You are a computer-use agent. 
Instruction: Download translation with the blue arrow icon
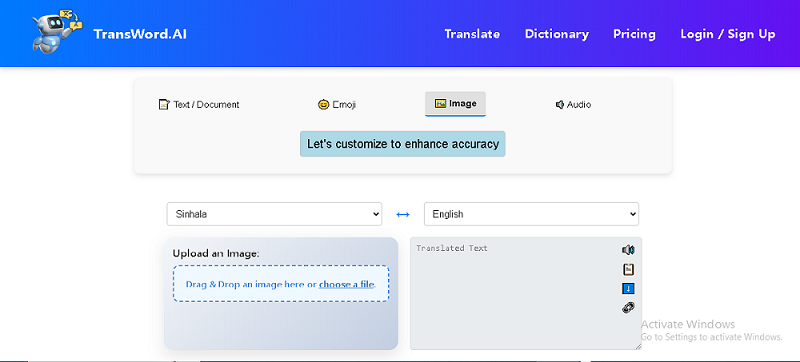pyautogui.click(x=628, y=289)
